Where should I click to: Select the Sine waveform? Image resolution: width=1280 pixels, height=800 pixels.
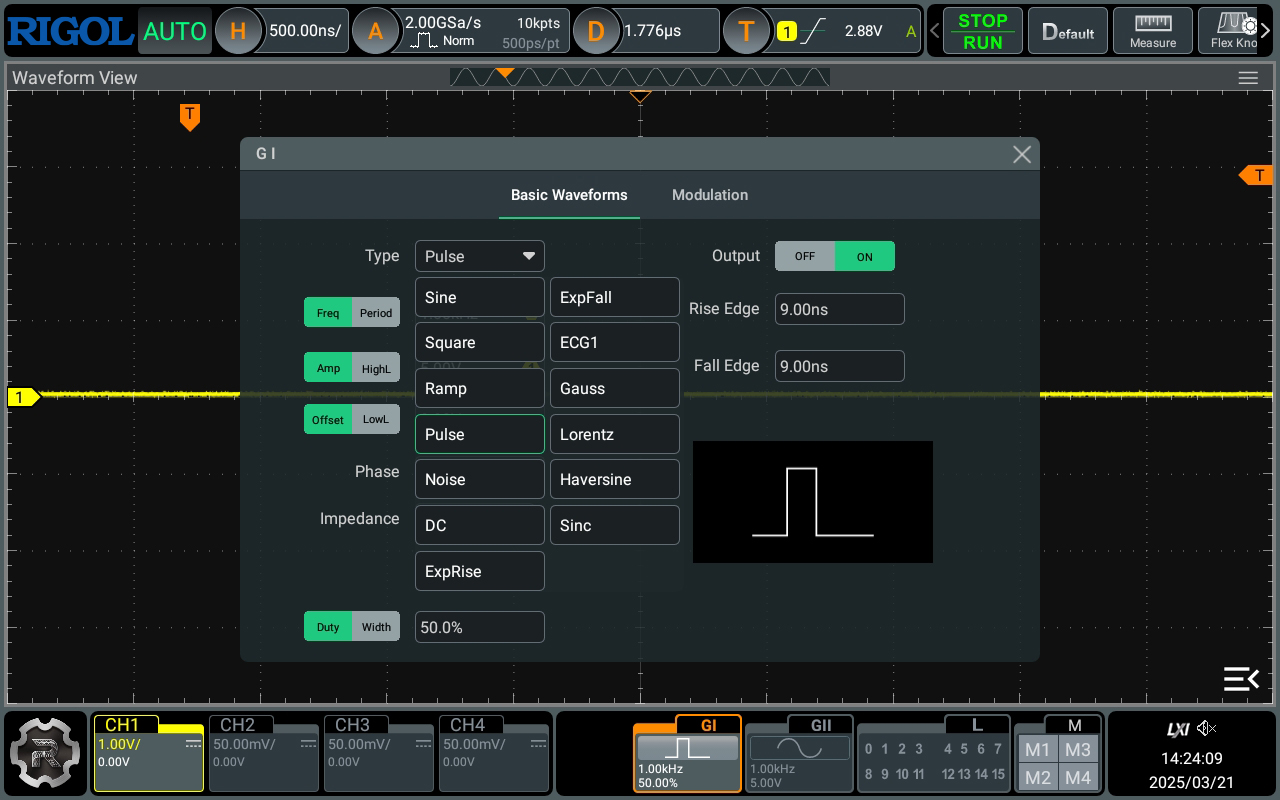click(x=479, y=297)
